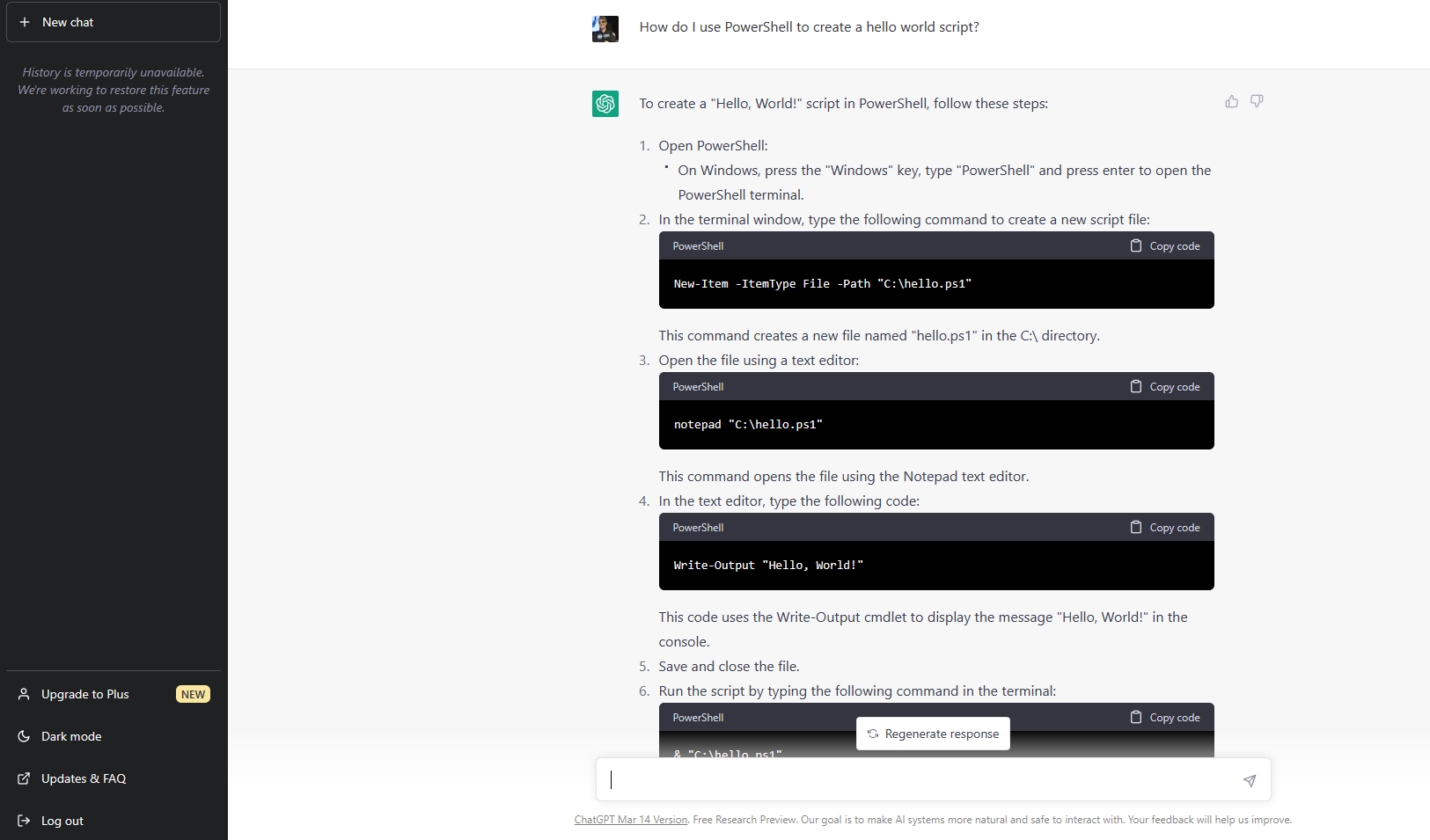Image resolution: width=1430 pixels, height=840 pixels.
Task: Click the clipboard icon on the notepad code block
Action: (x=1136, y=386)
